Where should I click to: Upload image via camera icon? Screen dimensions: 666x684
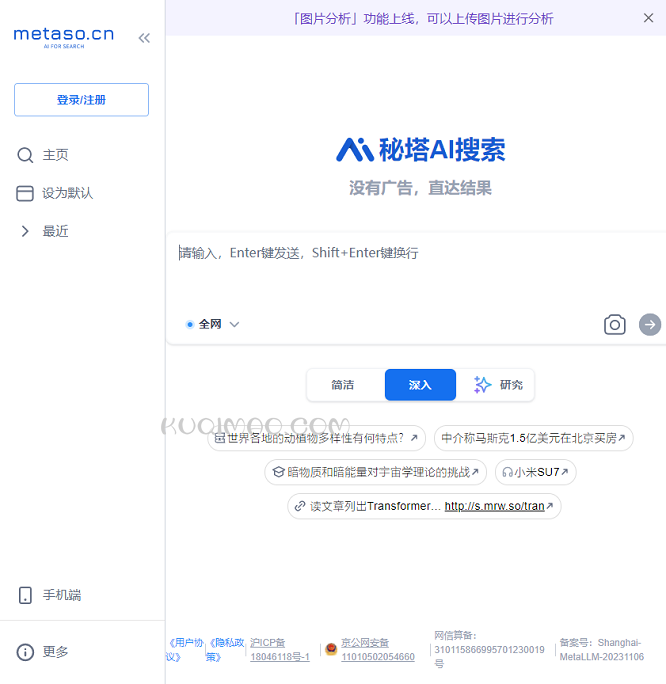point(615,325)
